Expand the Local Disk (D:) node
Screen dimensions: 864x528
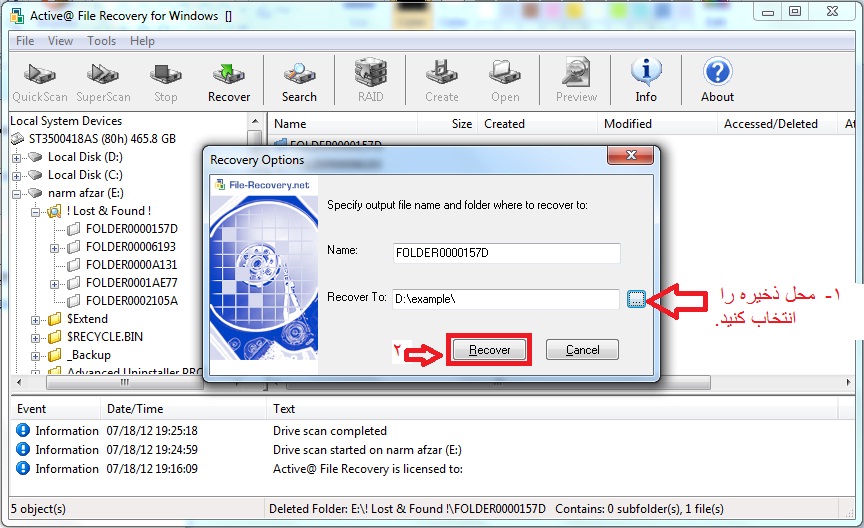coord(17,158)
